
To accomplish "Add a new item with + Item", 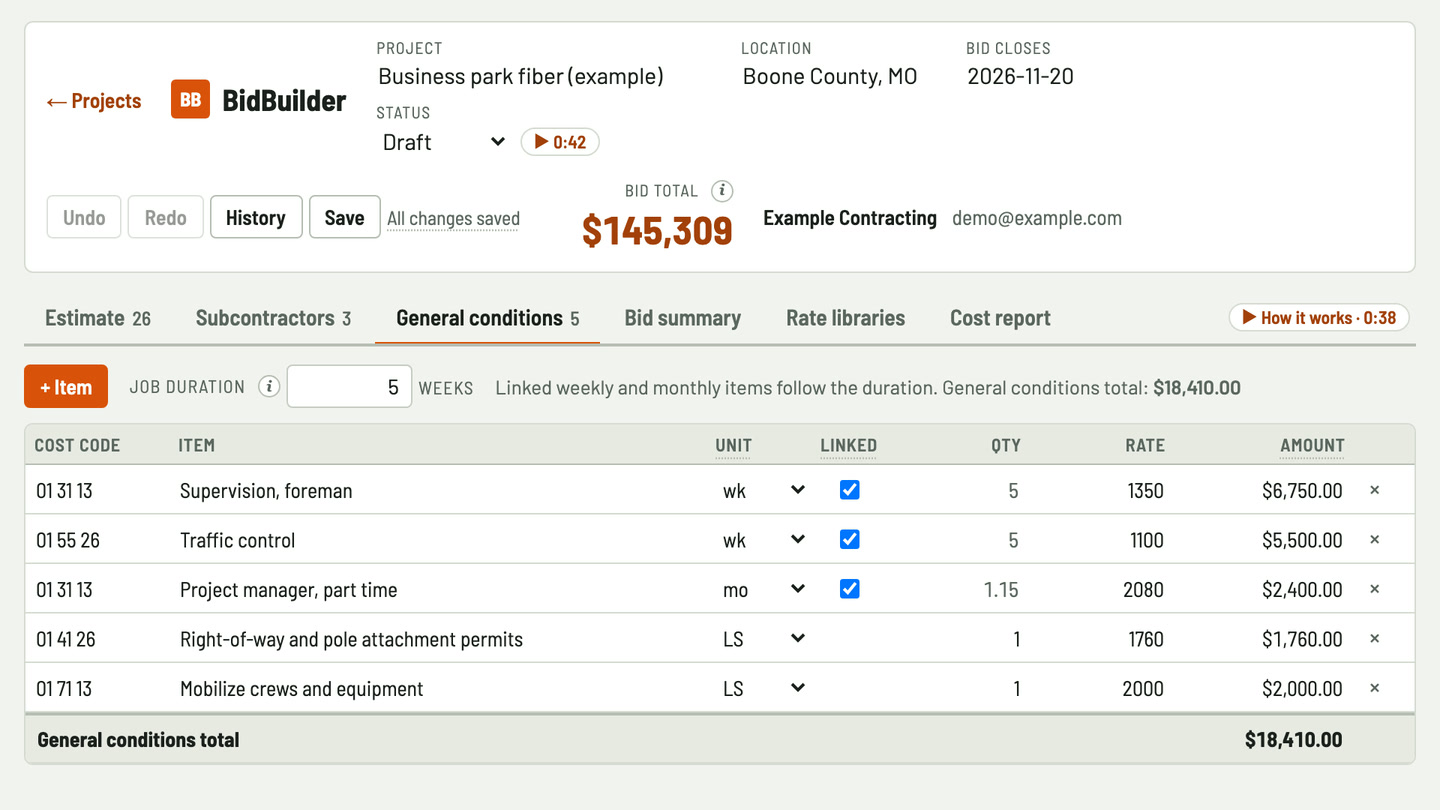I will [x=66, y=387].
